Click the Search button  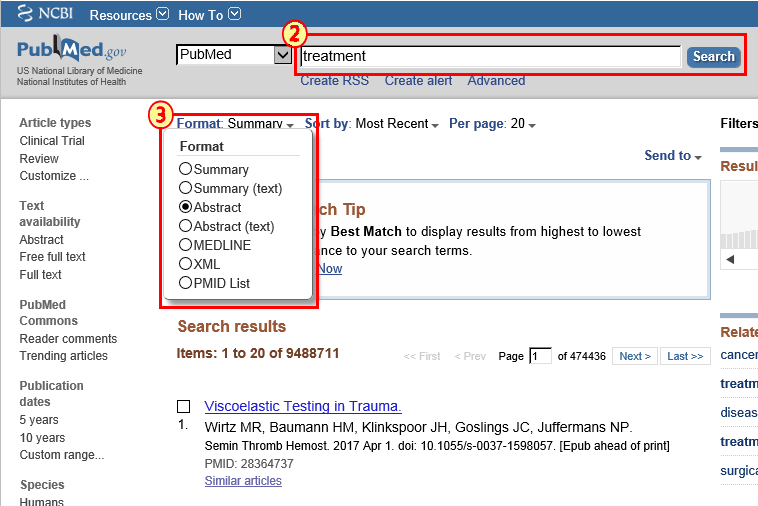pyautogui.click(x=714, y=57)
